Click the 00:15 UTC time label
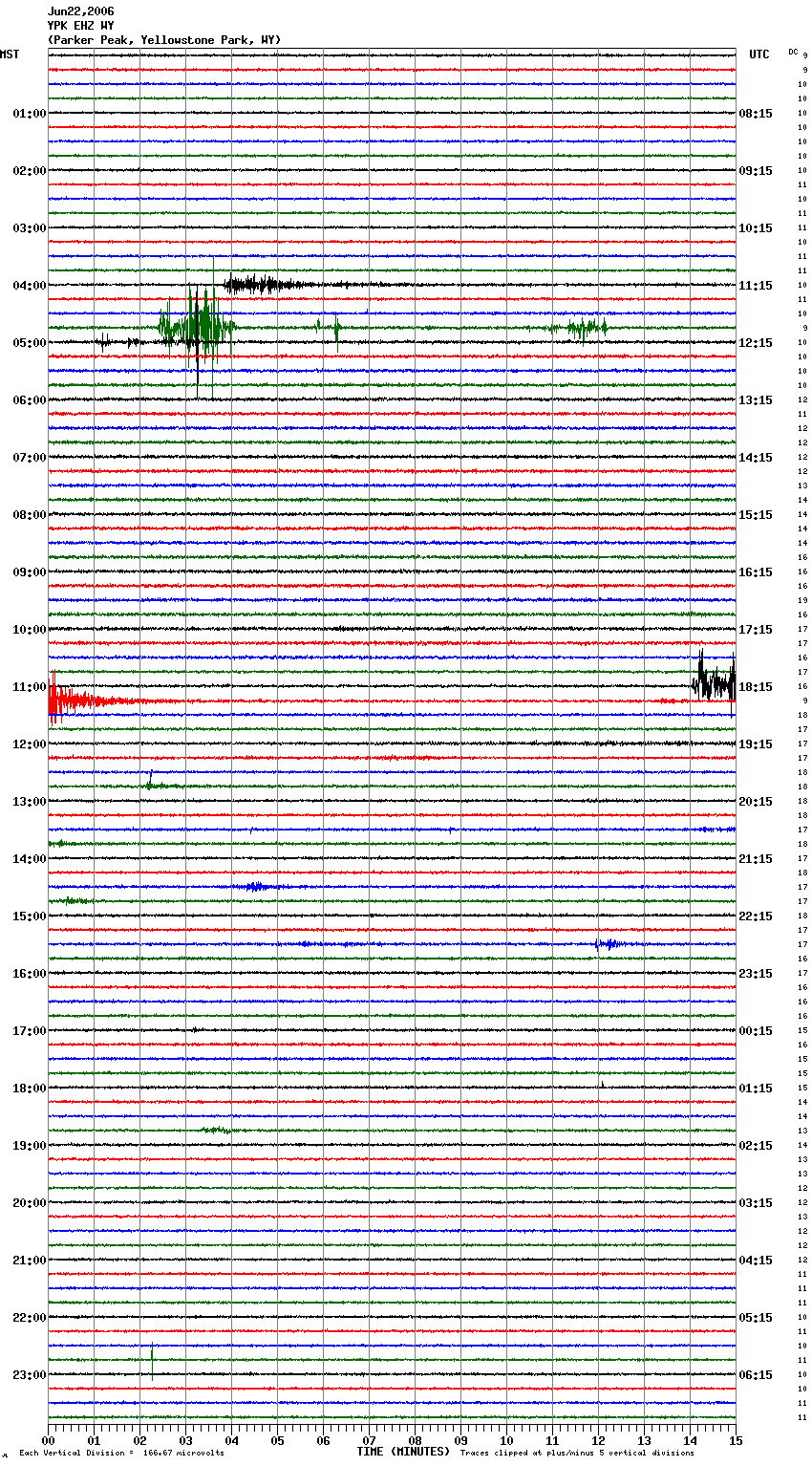This screenshot has height=1466, width=812. coord(756,1031)
